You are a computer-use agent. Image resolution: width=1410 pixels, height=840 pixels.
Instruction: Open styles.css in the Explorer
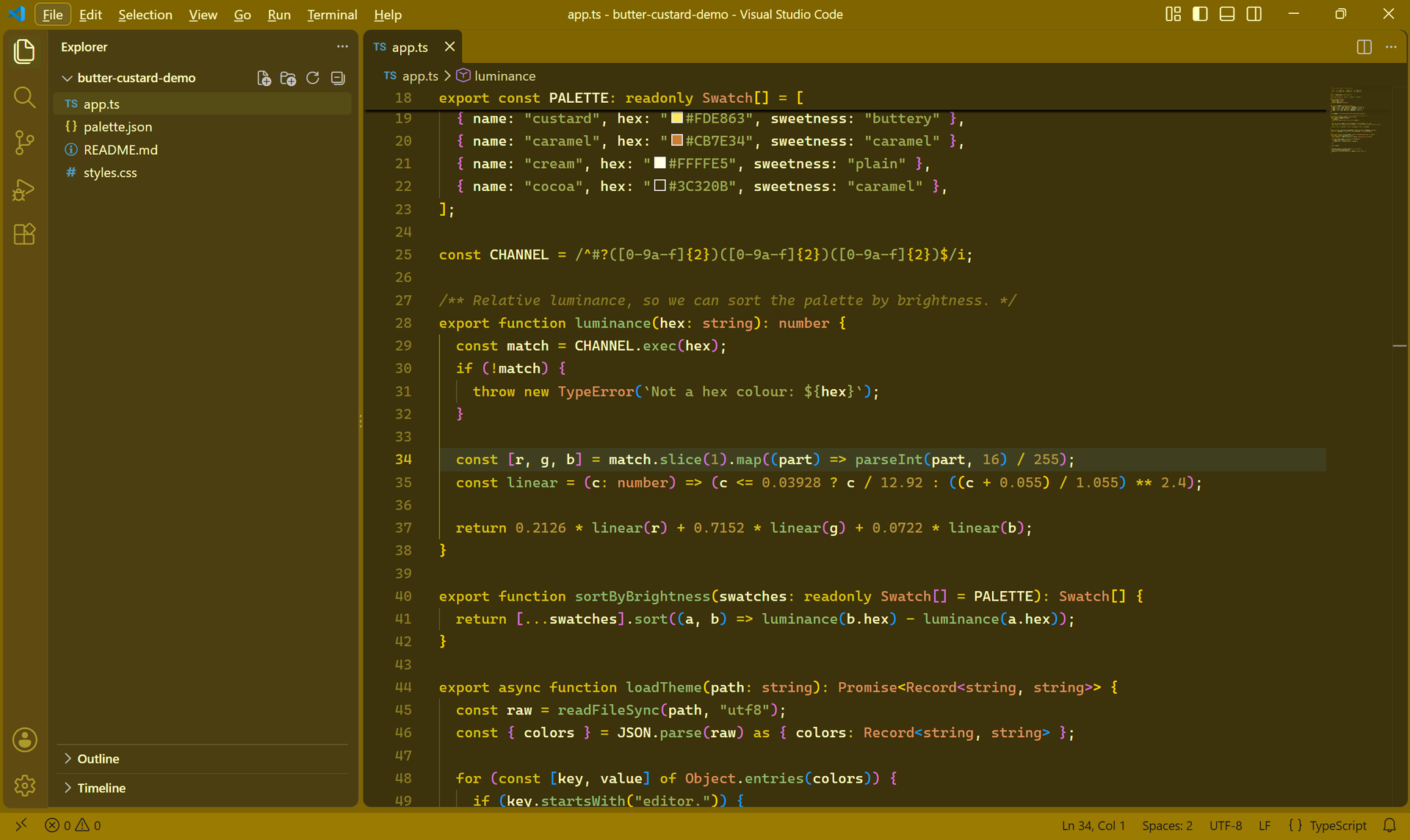click(202, 173)
